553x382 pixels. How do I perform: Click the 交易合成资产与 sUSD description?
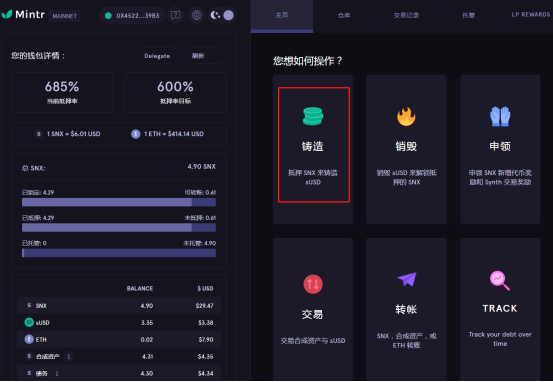click(313, 340)
